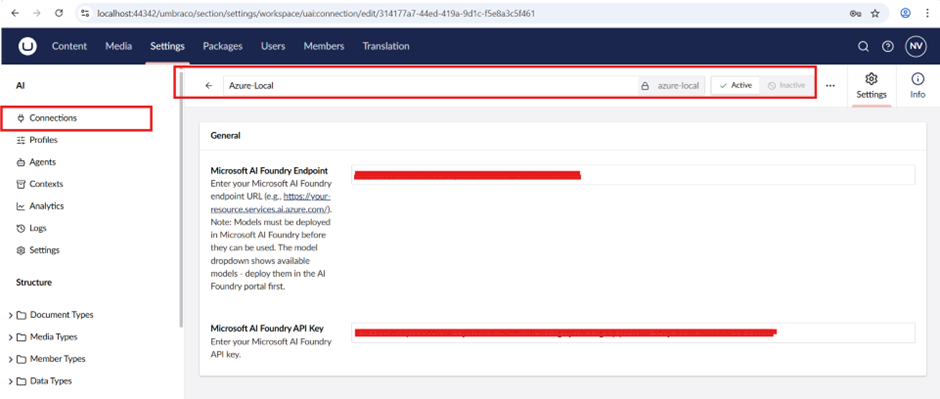Viewport: 940px width, 399px height.
Task: Expand the Document Types tree
Action: pyautogui.click(x=10, y=315)
